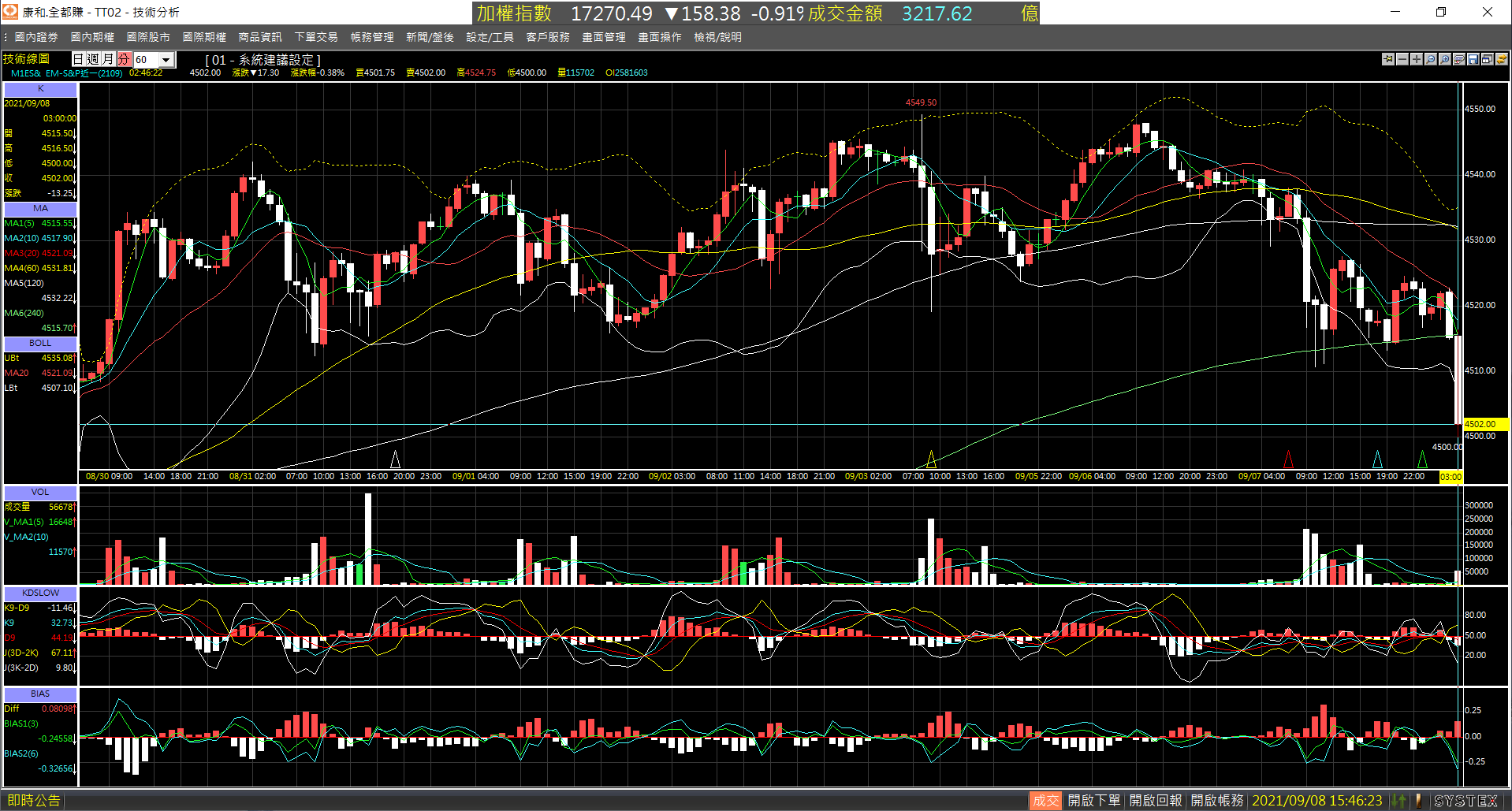Click the red triangle marker near 09/07
1512x811 pixels.
[1288, 459]
